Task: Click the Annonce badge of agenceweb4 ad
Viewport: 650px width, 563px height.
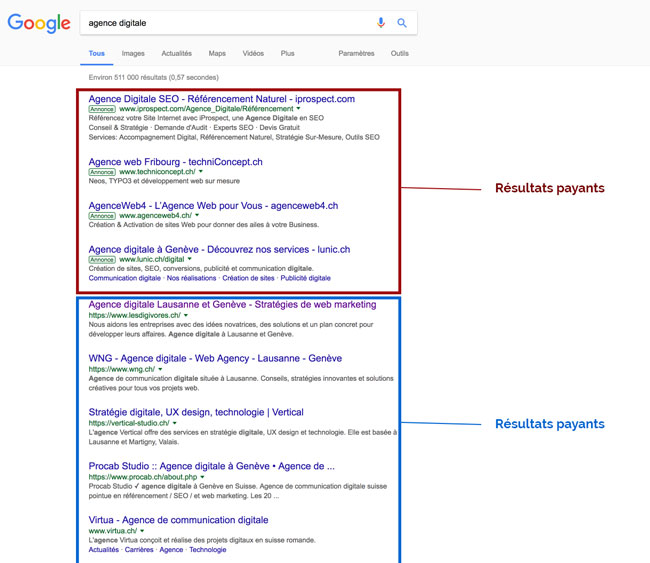Action: (x=102, y=216)
